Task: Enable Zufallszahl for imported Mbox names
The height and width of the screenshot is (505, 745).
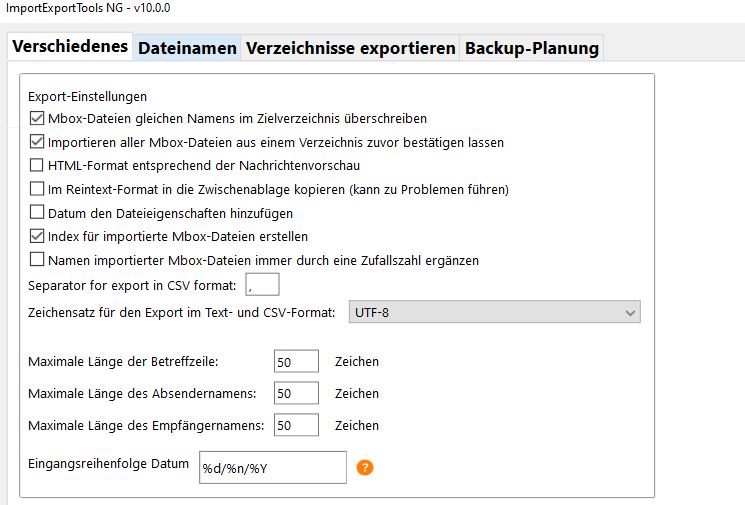Action: [x=38, y=261]
